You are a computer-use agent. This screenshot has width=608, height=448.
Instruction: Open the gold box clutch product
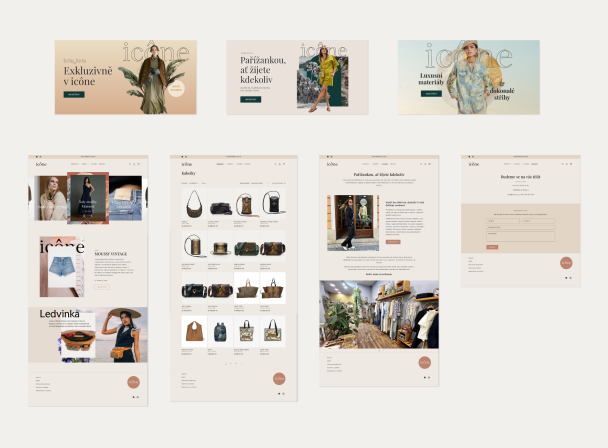[220, 246]
